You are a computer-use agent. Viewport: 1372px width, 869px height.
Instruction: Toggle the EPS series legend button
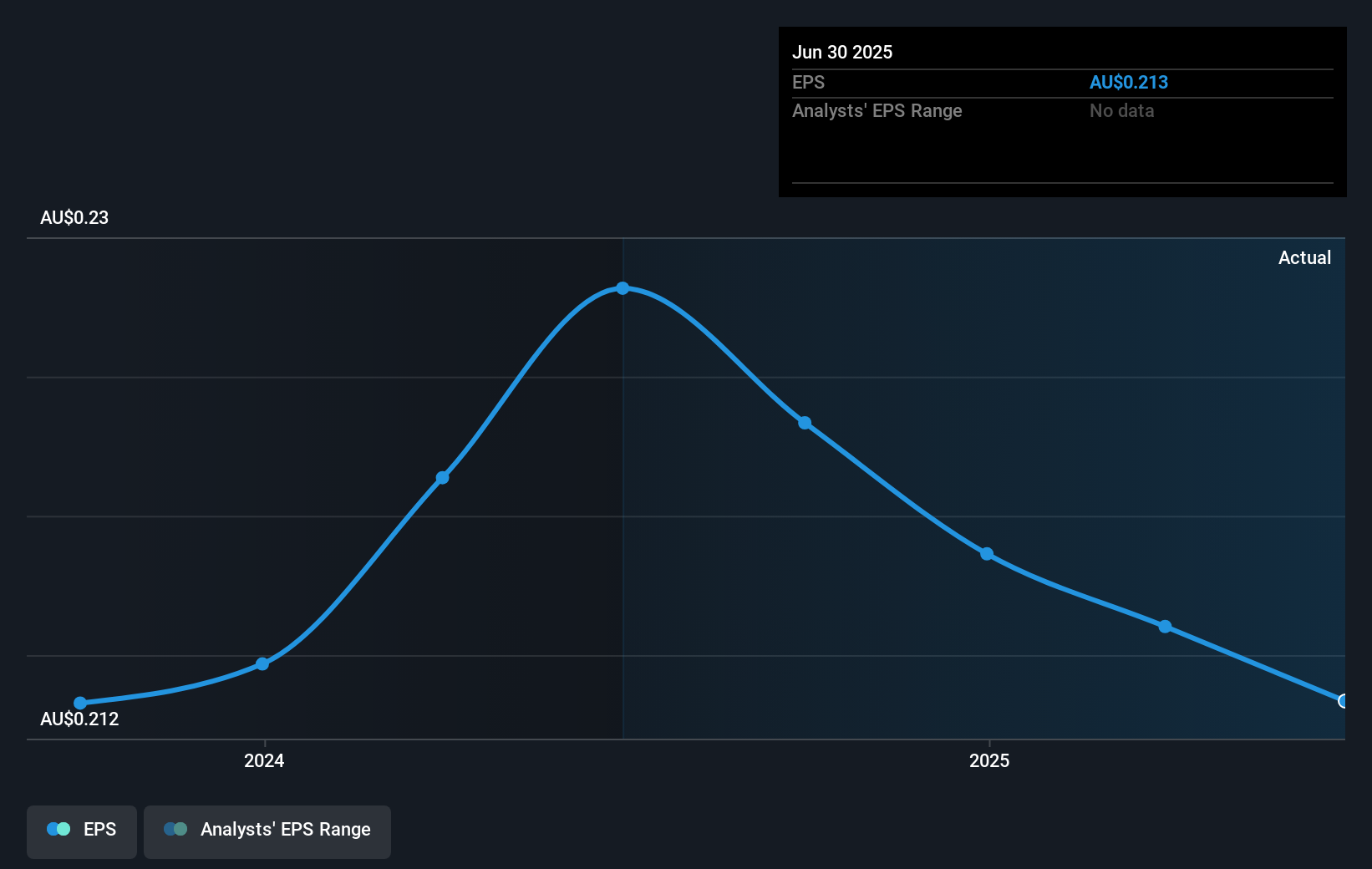coord(82,831)
